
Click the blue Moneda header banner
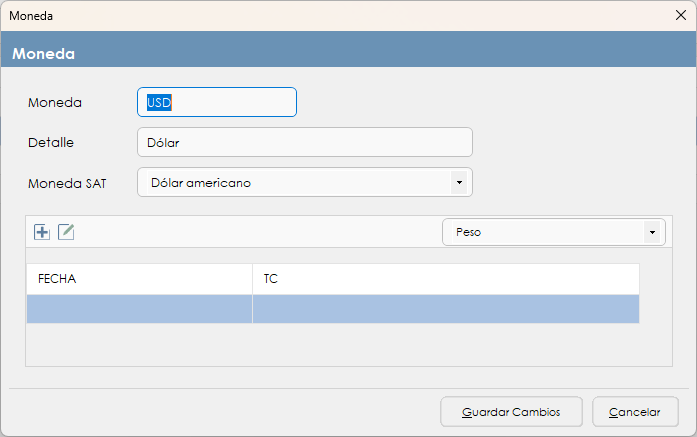point(348,53)
